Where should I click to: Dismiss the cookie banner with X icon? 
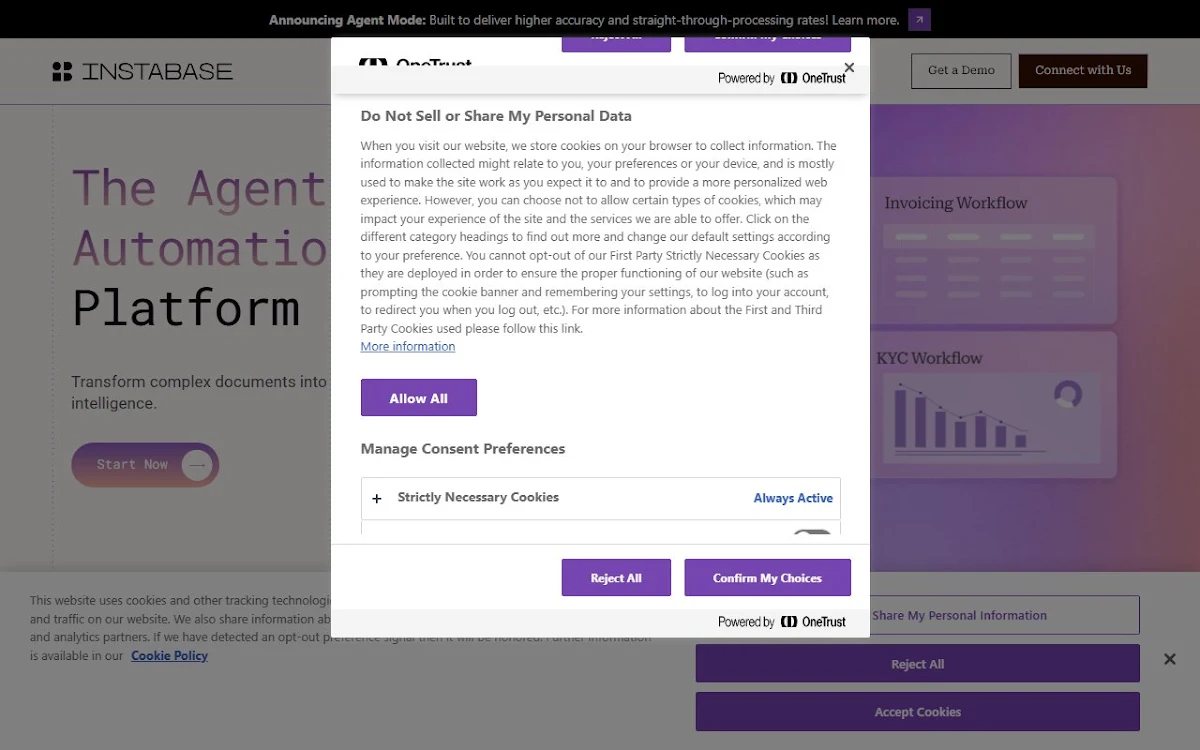(1170, 659)
